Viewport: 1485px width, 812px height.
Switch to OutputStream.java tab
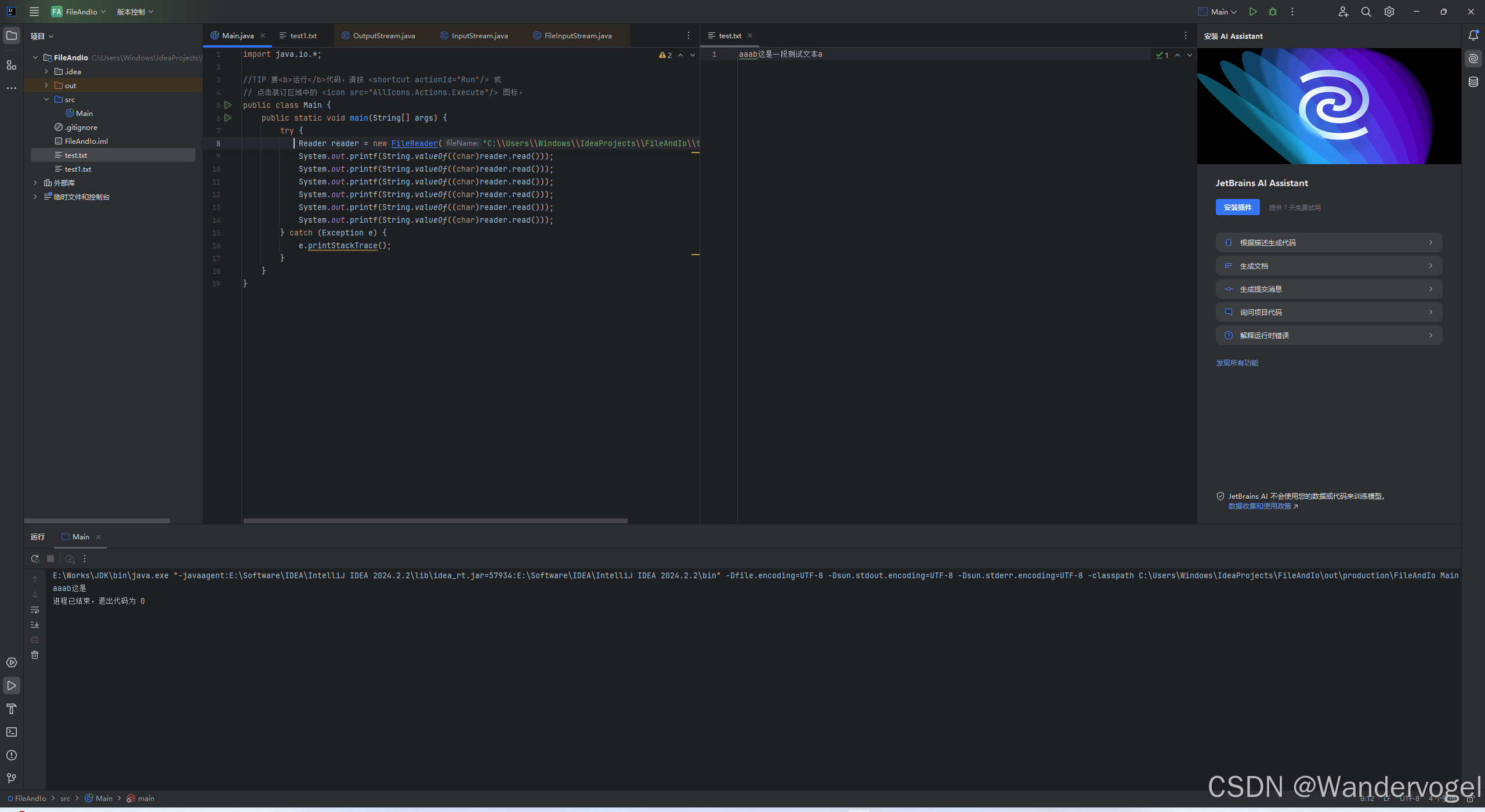pos(383,36)
